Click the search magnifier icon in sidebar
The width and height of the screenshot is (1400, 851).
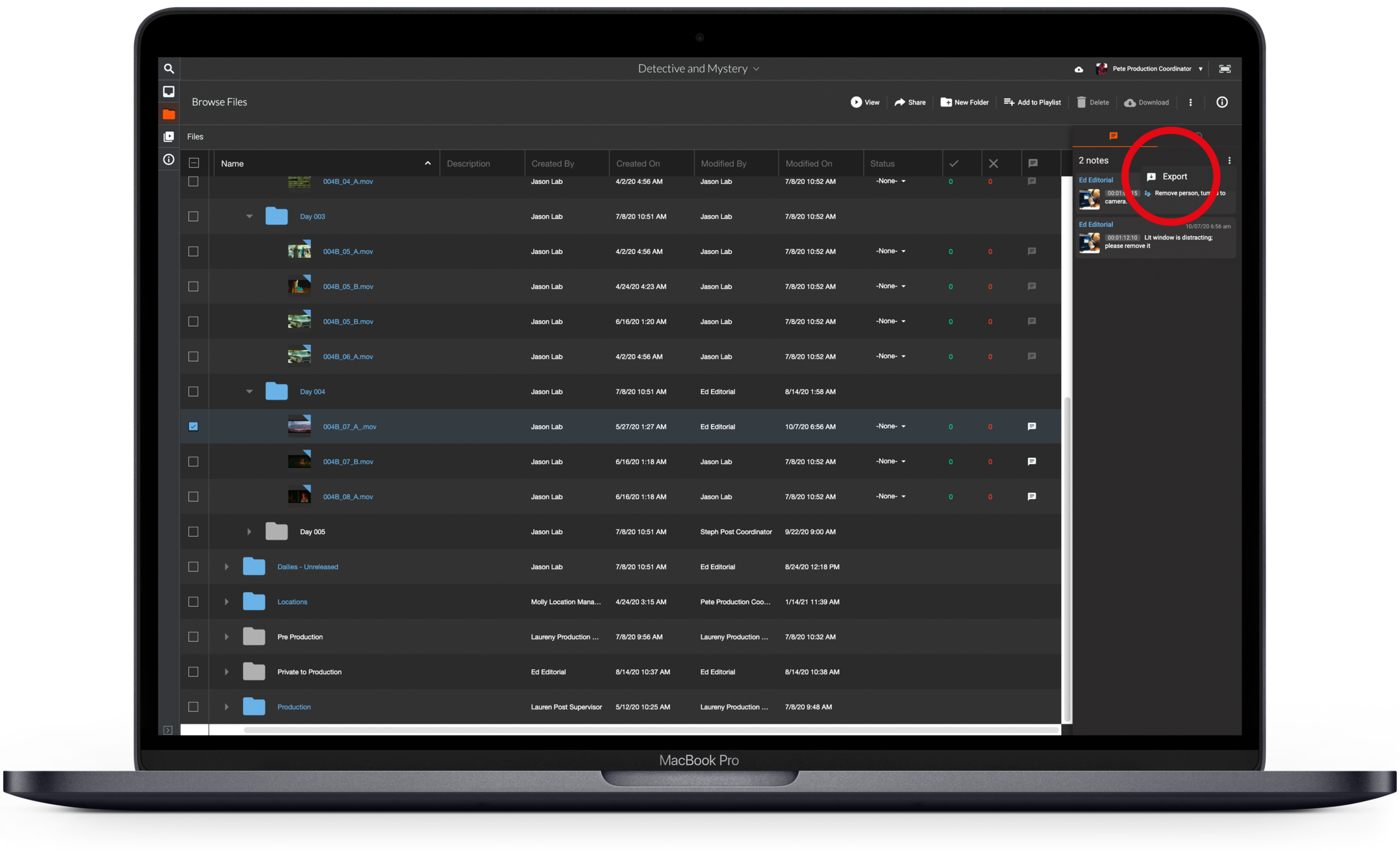169,68
